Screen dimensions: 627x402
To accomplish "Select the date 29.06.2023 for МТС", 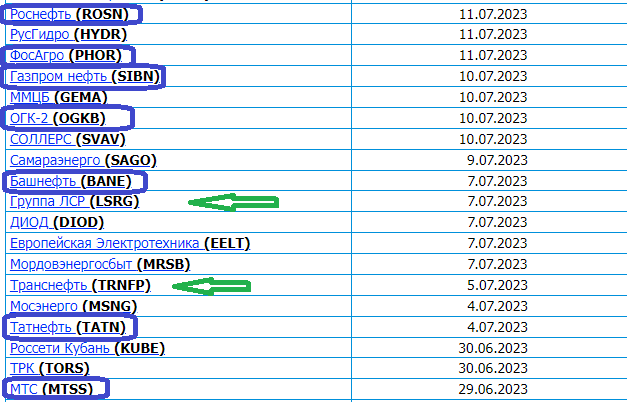I will pos(493,389).
